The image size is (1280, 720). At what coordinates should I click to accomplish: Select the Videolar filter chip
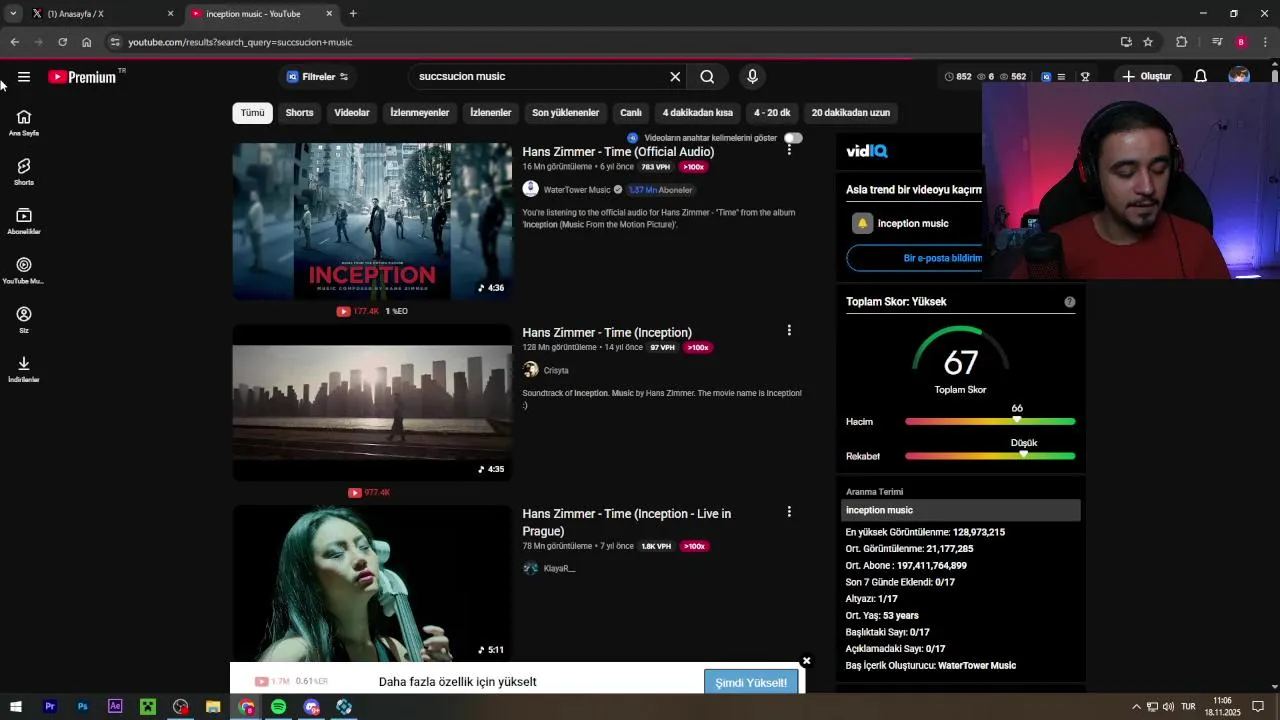point(352,113)
